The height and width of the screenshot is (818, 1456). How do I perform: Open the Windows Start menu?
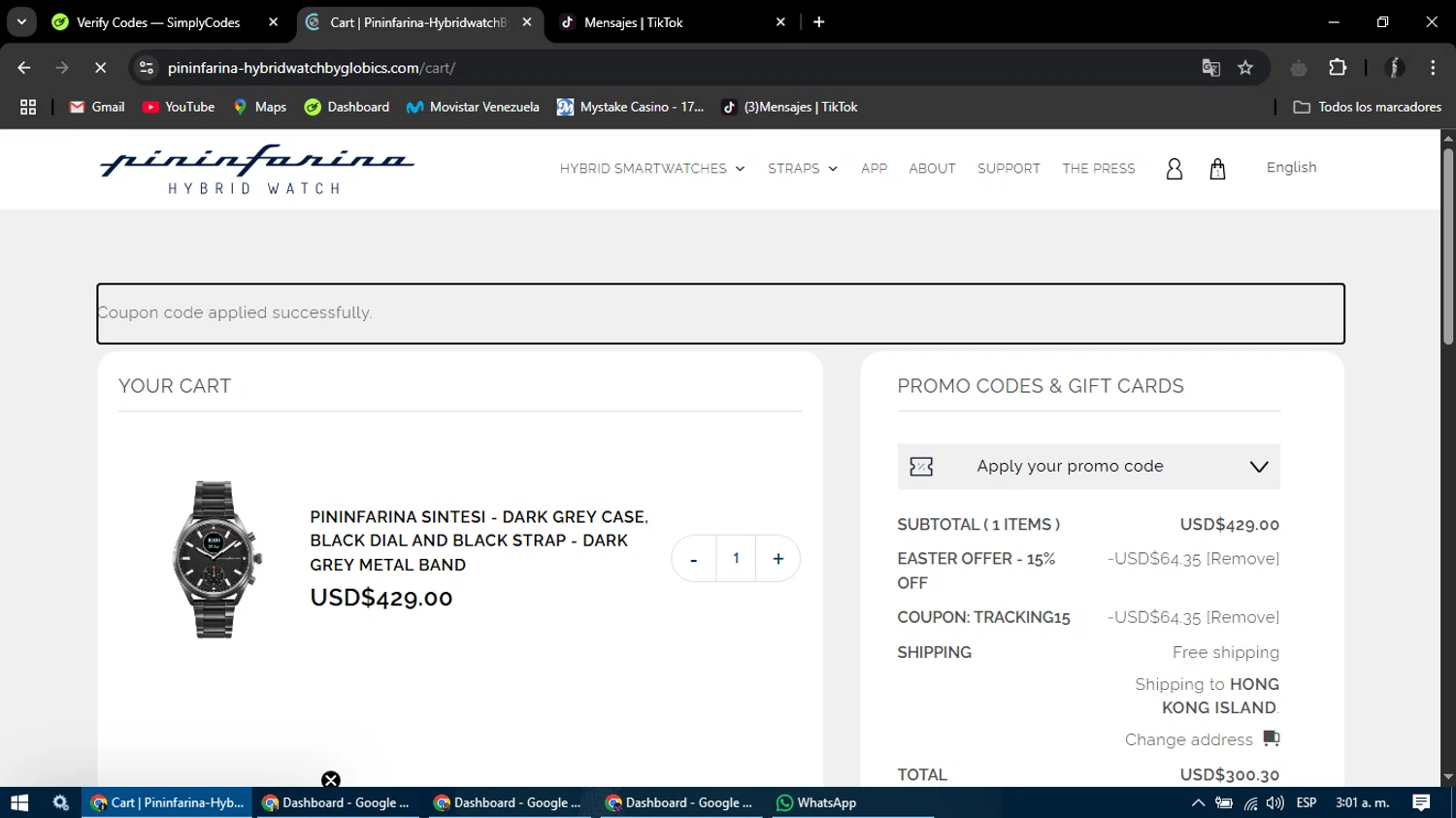19,802
